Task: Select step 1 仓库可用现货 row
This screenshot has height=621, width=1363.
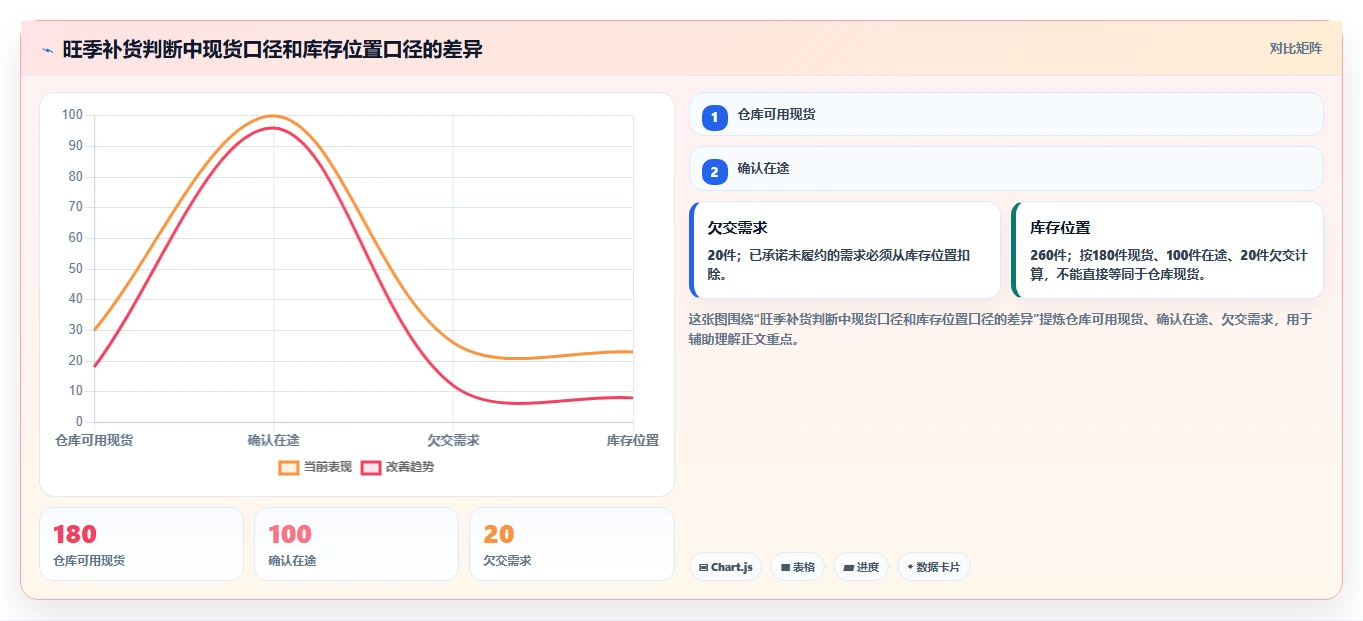Action: coord(1006,114)
